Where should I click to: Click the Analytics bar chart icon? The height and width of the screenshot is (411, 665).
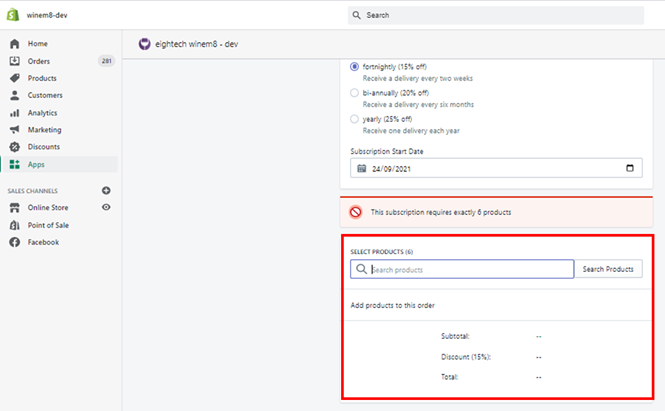coord(14,113)
